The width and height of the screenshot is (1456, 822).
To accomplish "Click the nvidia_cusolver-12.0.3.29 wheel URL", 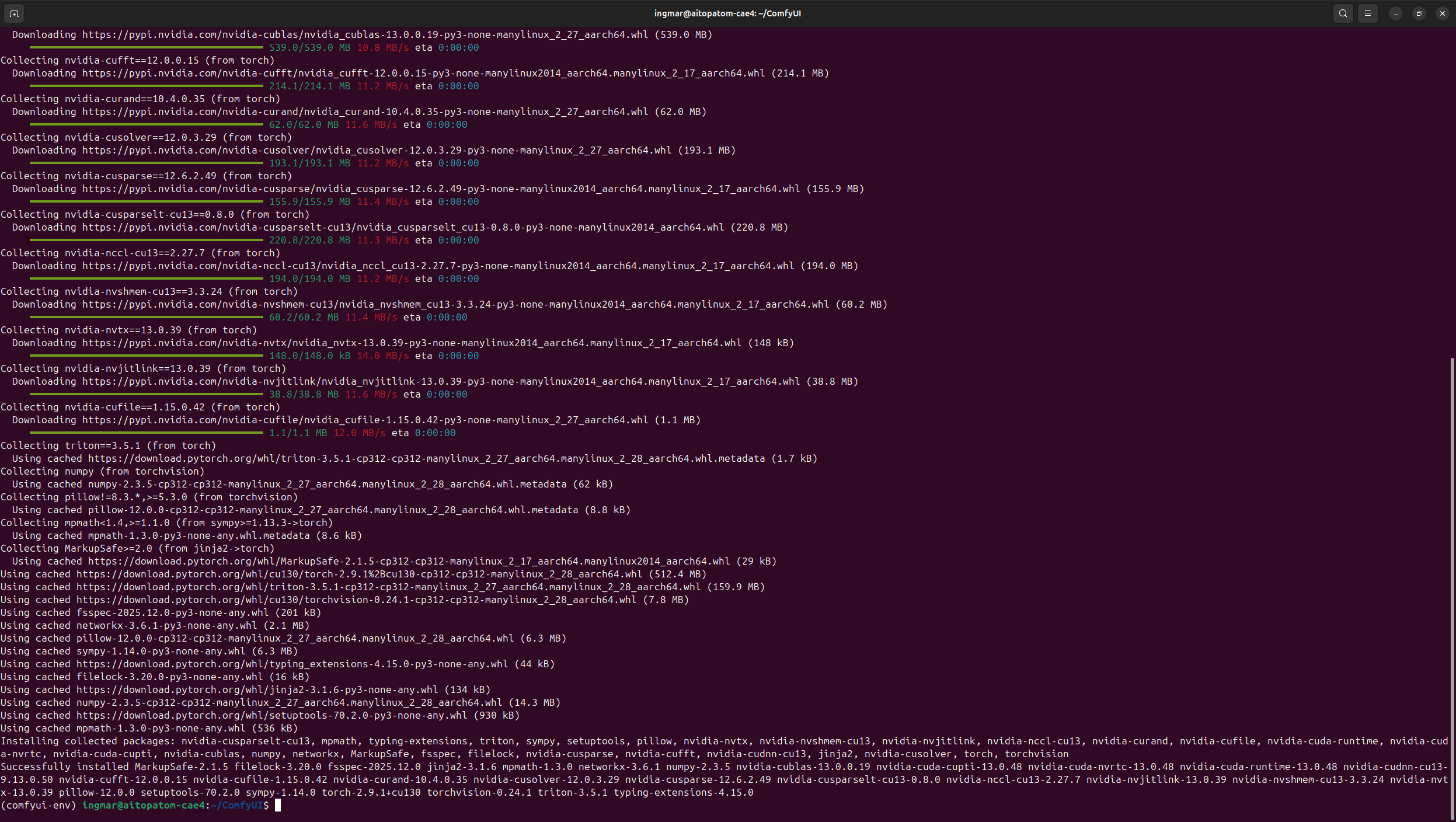I will [377, 150].
